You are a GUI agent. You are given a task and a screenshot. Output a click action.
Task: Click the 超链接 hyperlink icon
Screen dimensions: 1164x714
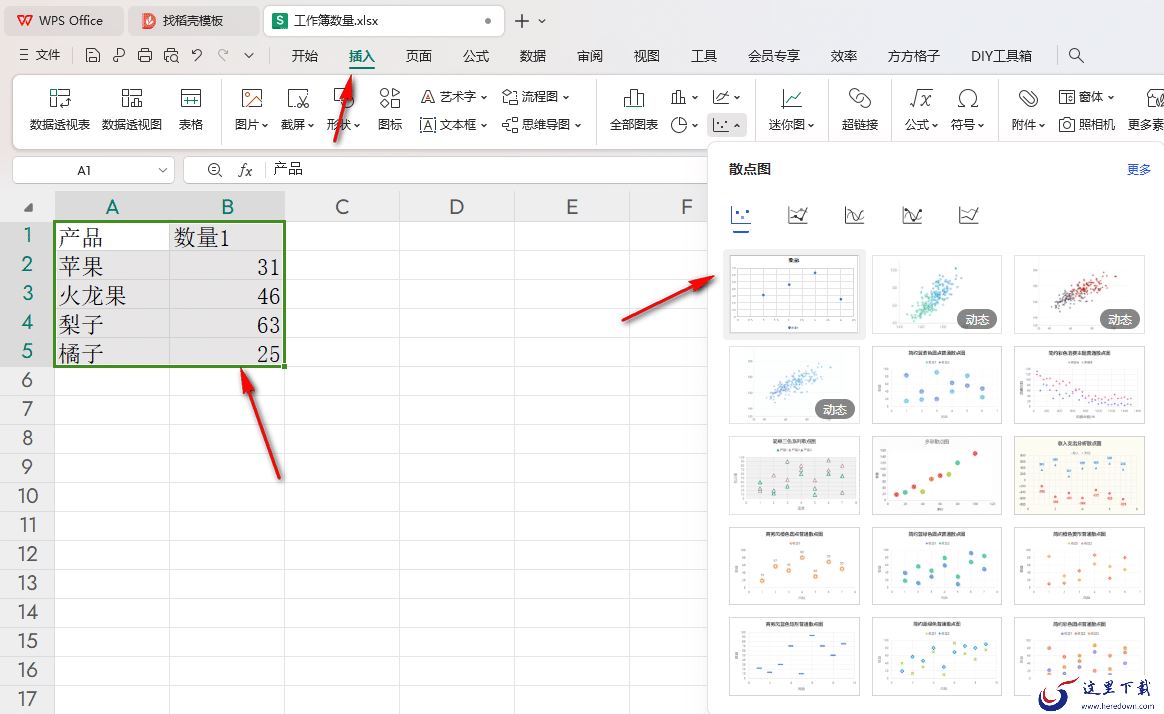pyautogui.click(x=860, y=99)
